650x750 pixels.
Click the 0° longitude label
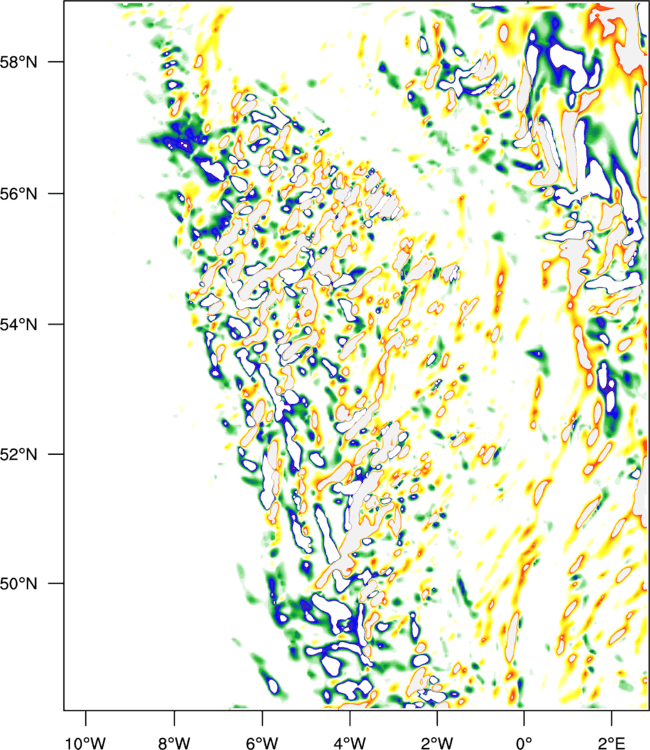524,742
